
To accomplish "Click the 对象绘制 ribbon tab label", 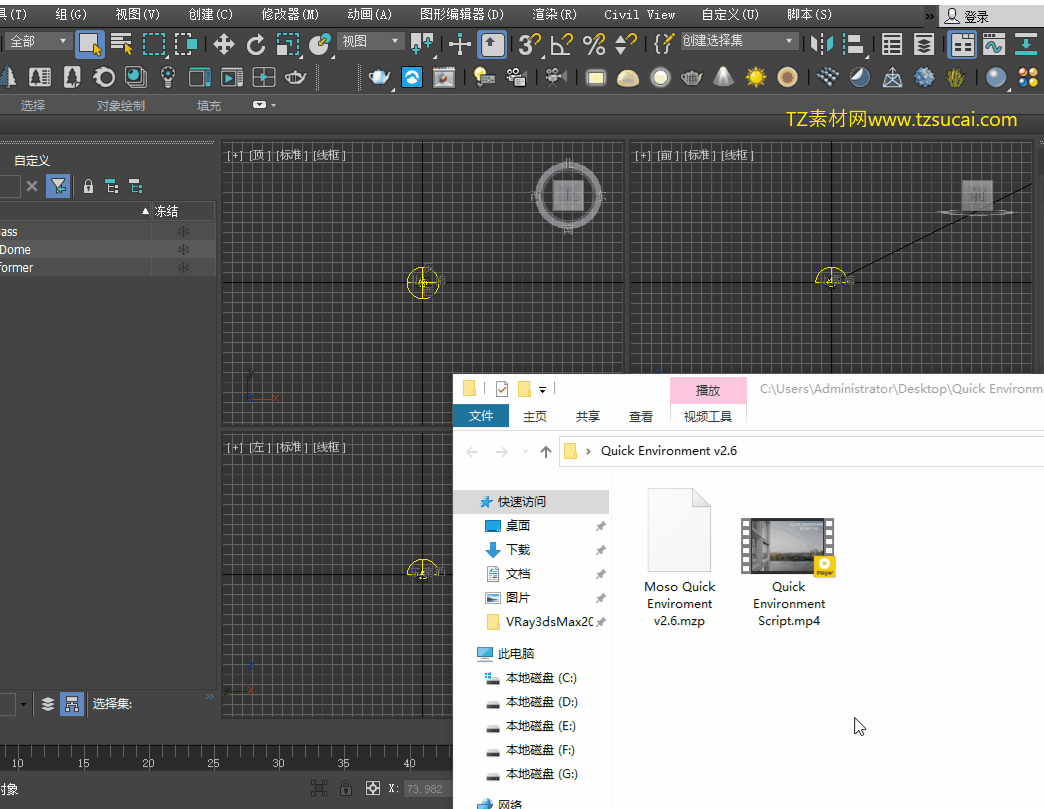I will point(121,105).
